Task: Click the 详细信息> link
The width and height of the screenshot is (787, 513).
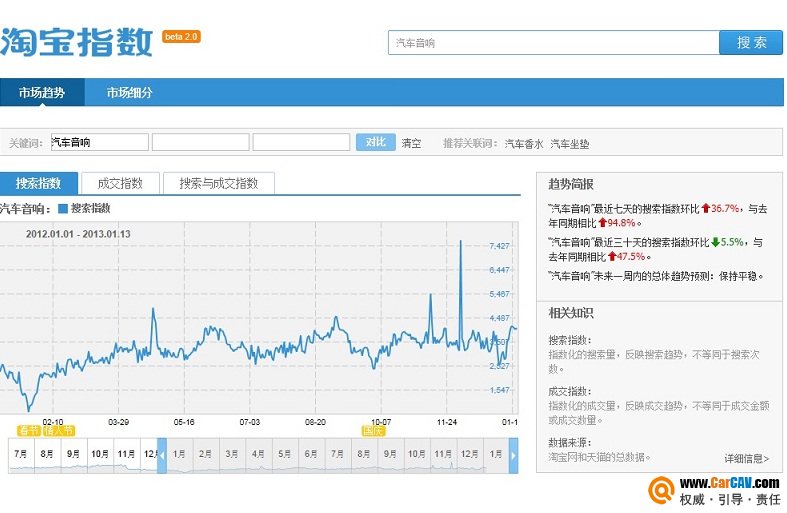Action: point(746,458)
